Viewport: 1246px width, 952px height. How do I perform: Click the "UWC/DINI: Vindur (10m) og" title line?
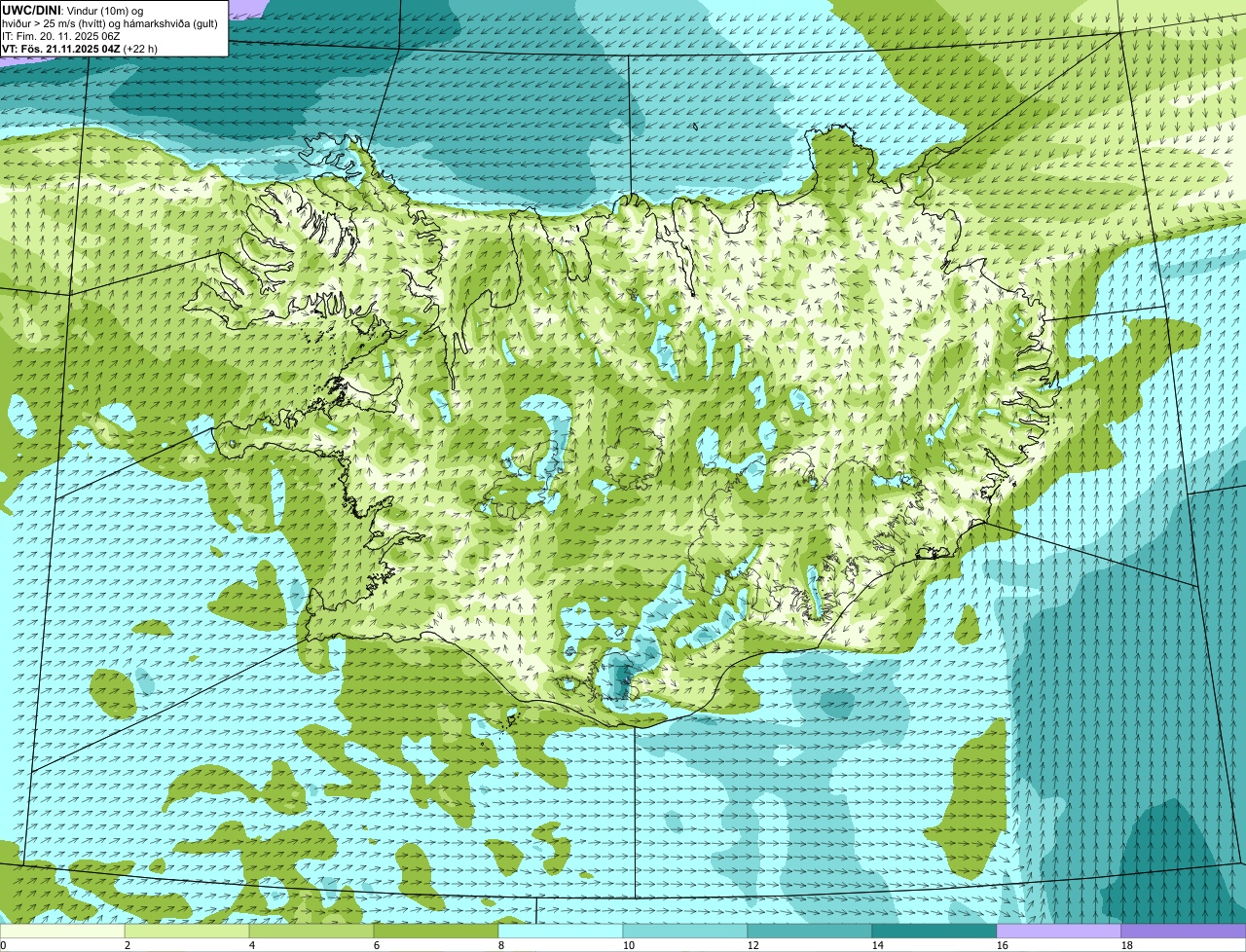pyautogui.click(x=73, y=10)
